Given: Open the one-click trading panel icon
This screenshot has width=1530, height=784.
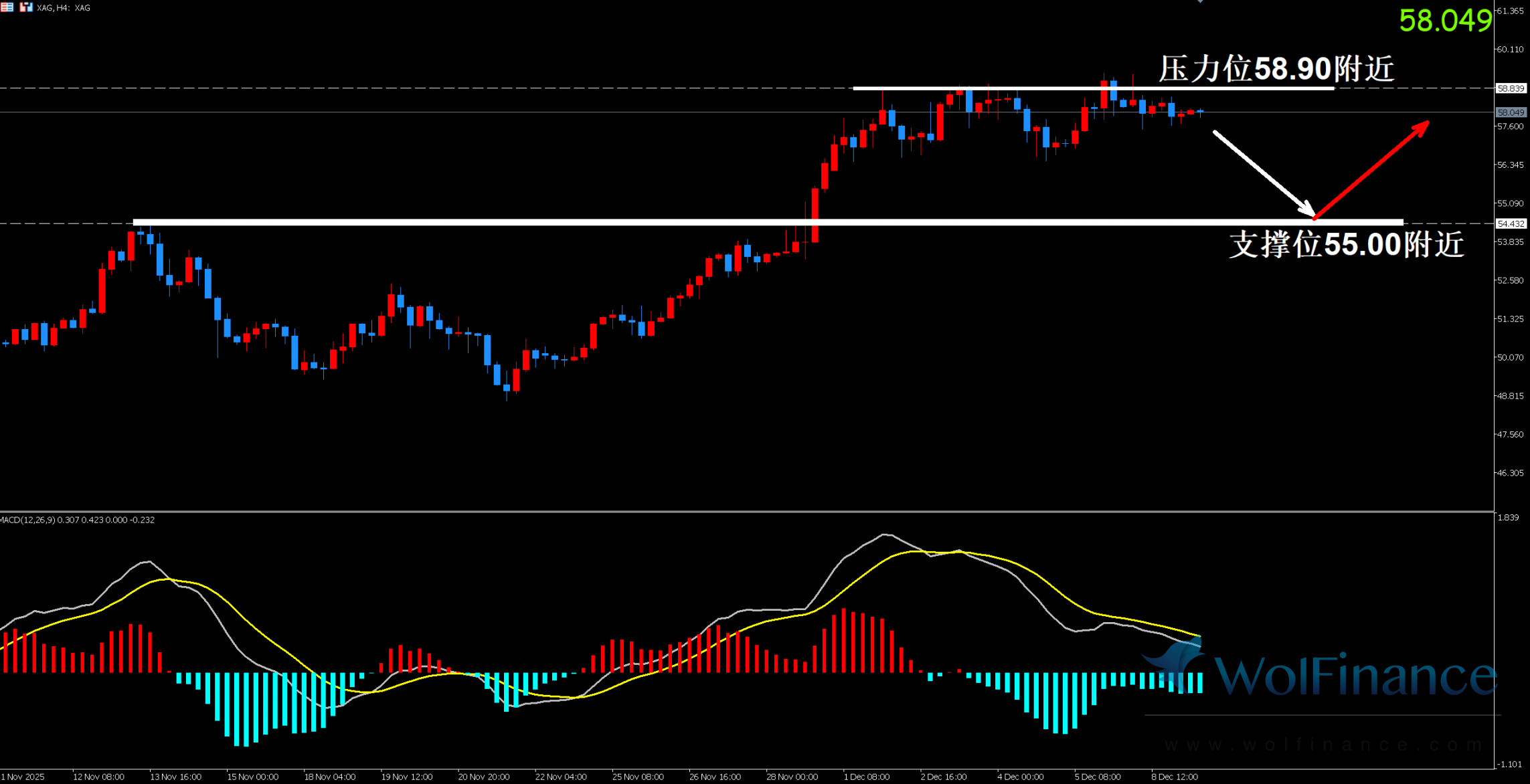Looking at the screenshot, I should (x=26, y=7).
